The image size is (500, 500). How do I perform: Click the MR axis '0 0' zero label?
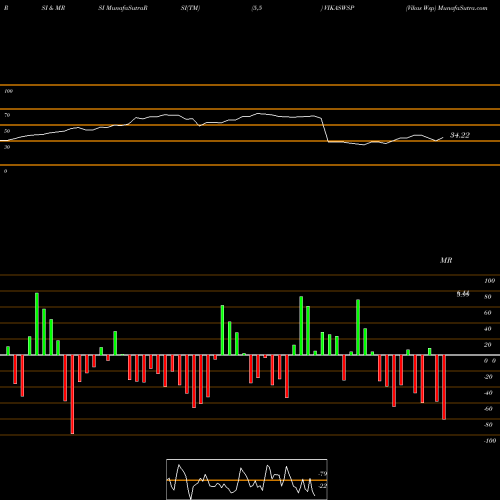(490, 361)
